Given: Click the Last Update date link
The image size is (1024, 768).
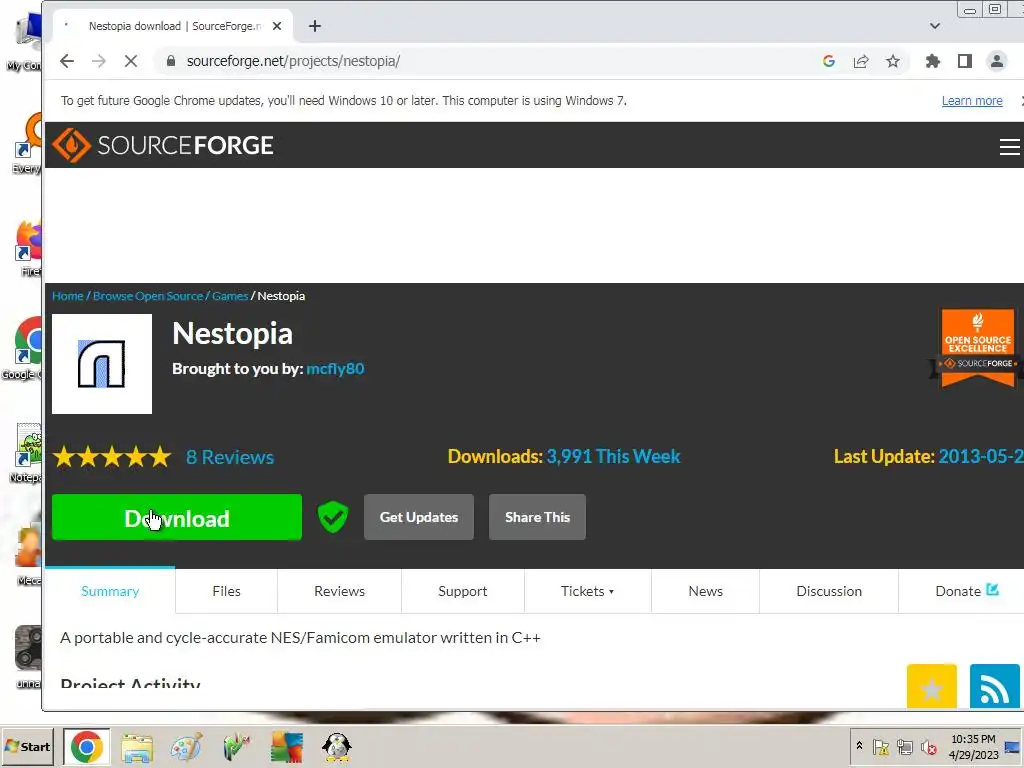Looking at the screenshot, I should 981,456.
